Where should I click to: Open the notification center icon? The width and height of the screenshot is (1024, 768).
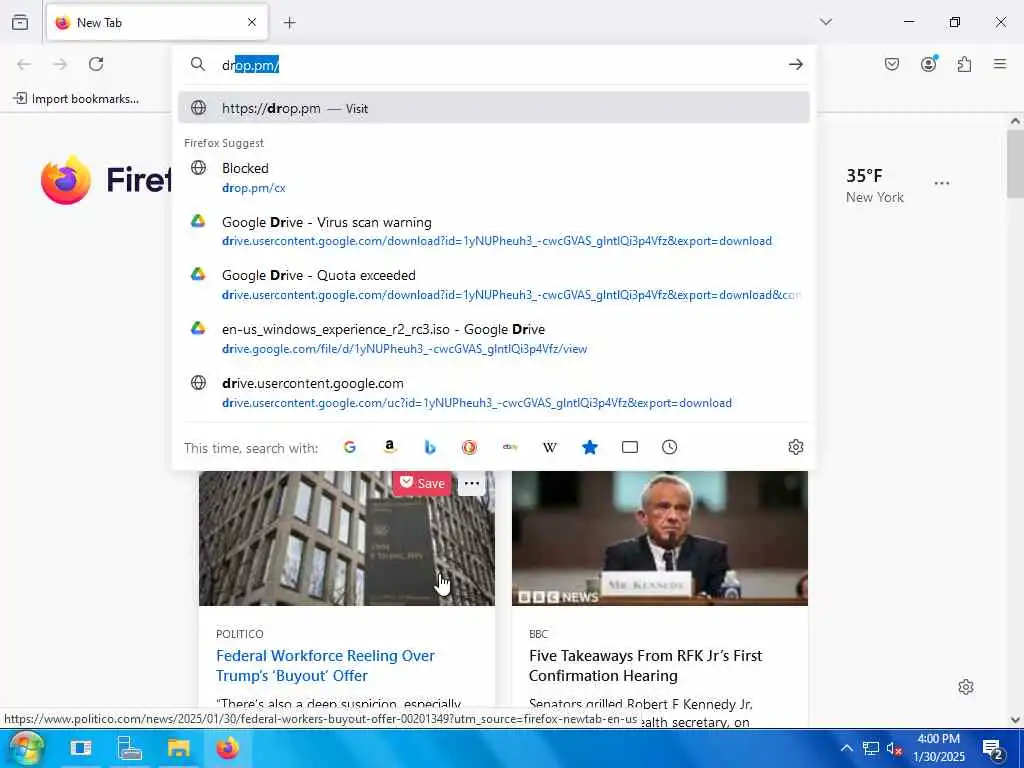(x=993, y=749)
